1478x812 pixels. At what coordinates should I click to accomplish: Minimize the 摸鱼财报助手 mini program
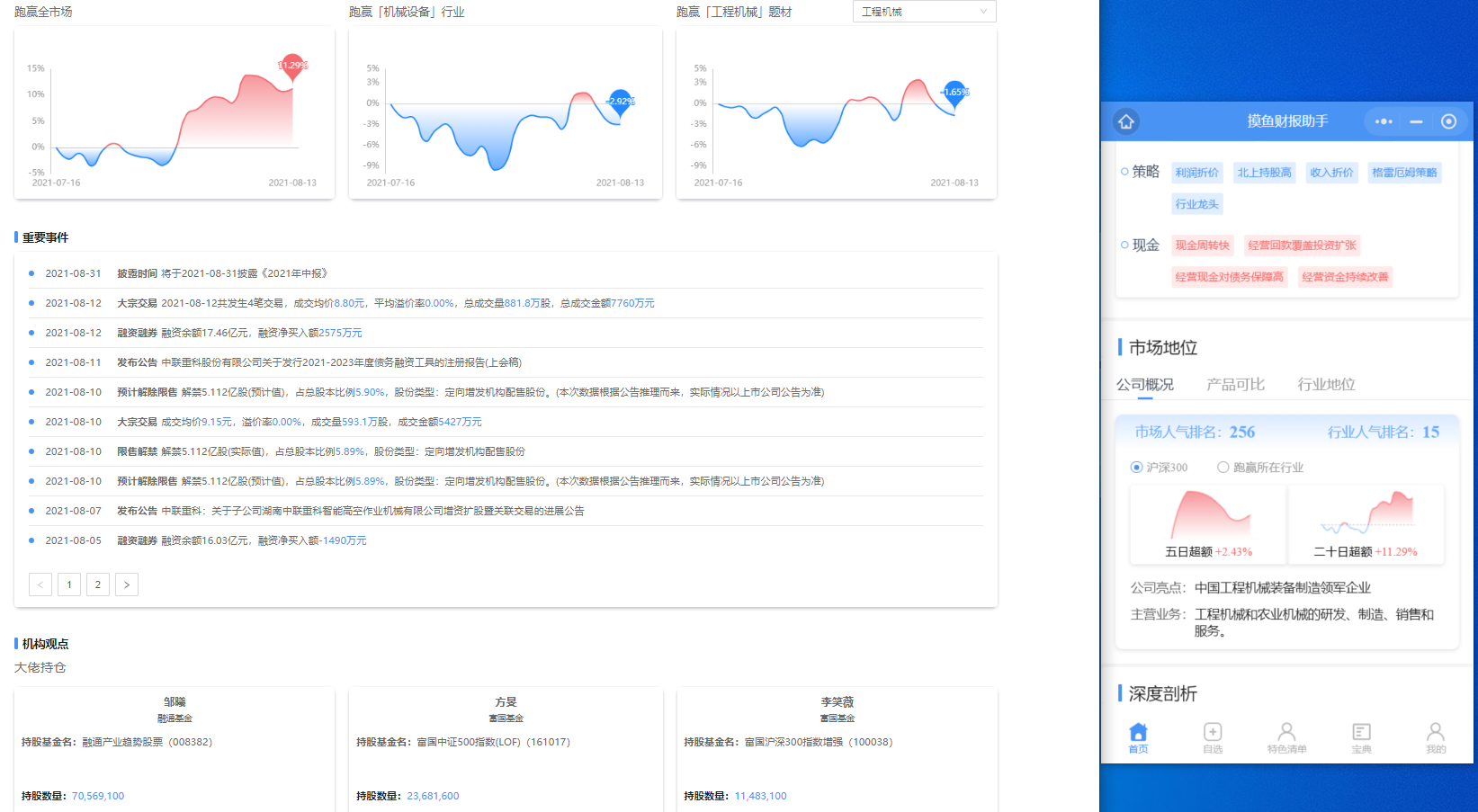1416,121
